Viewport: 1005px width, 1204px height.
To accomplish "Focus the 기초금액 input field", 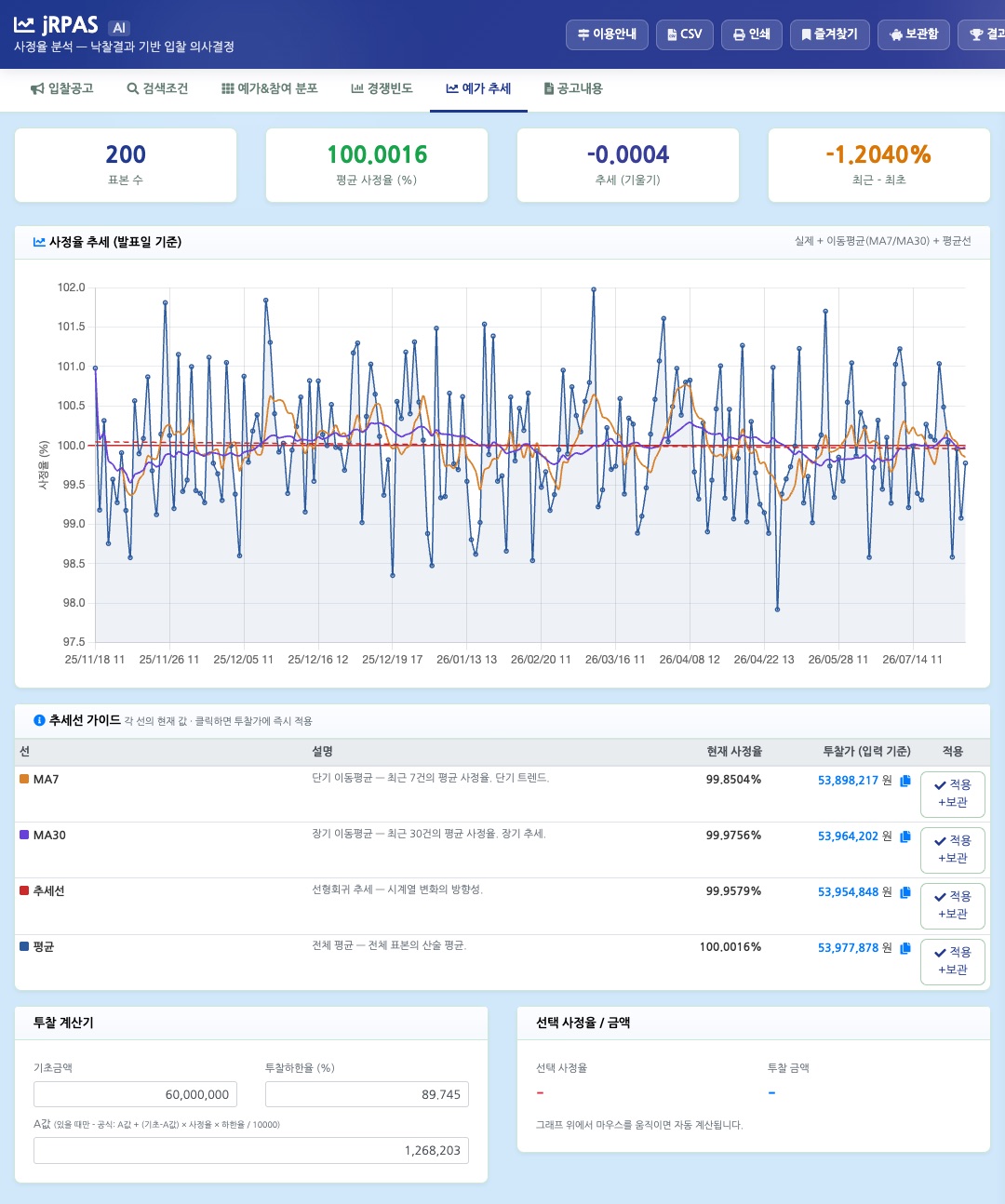I will tap(135, 1094).
